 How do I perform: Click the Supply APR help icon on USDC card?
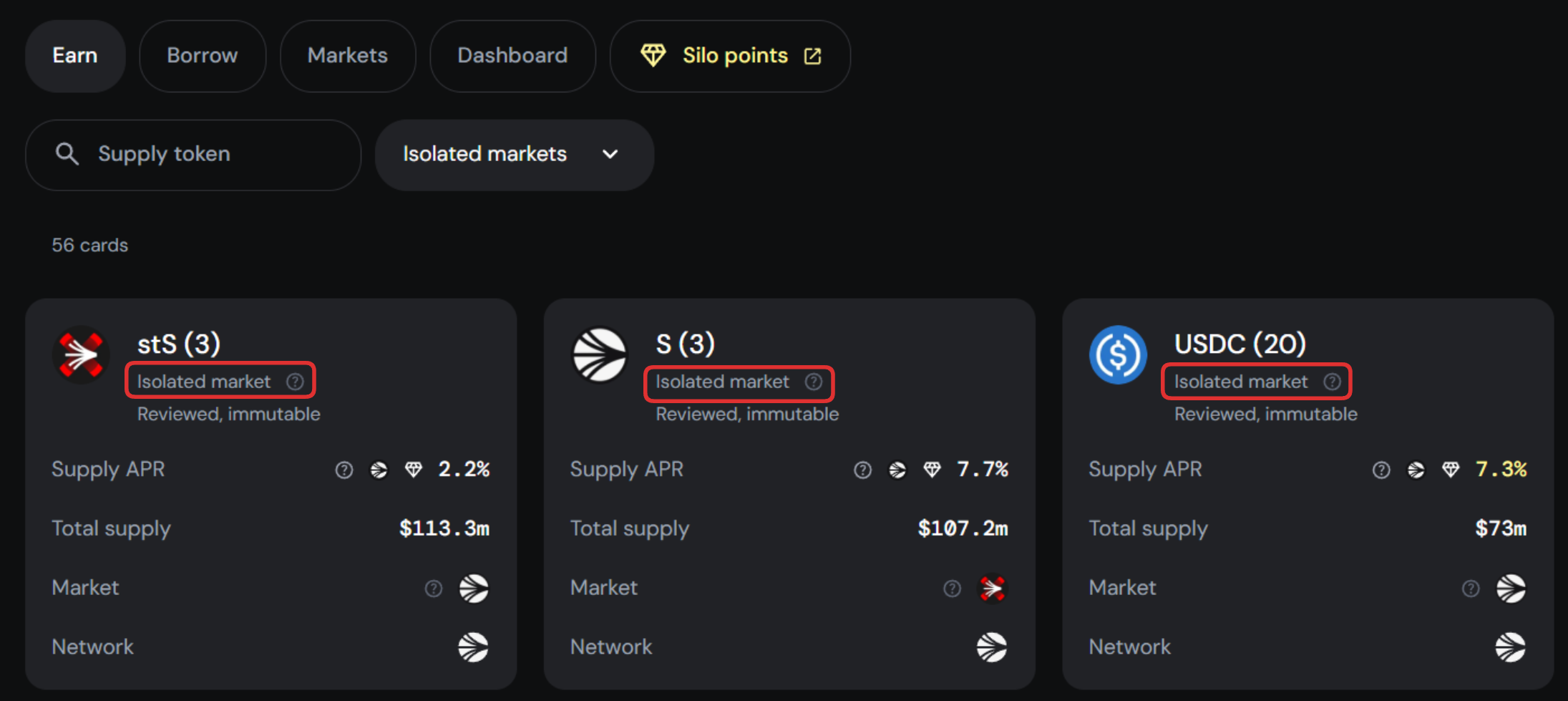(1381, 470)
